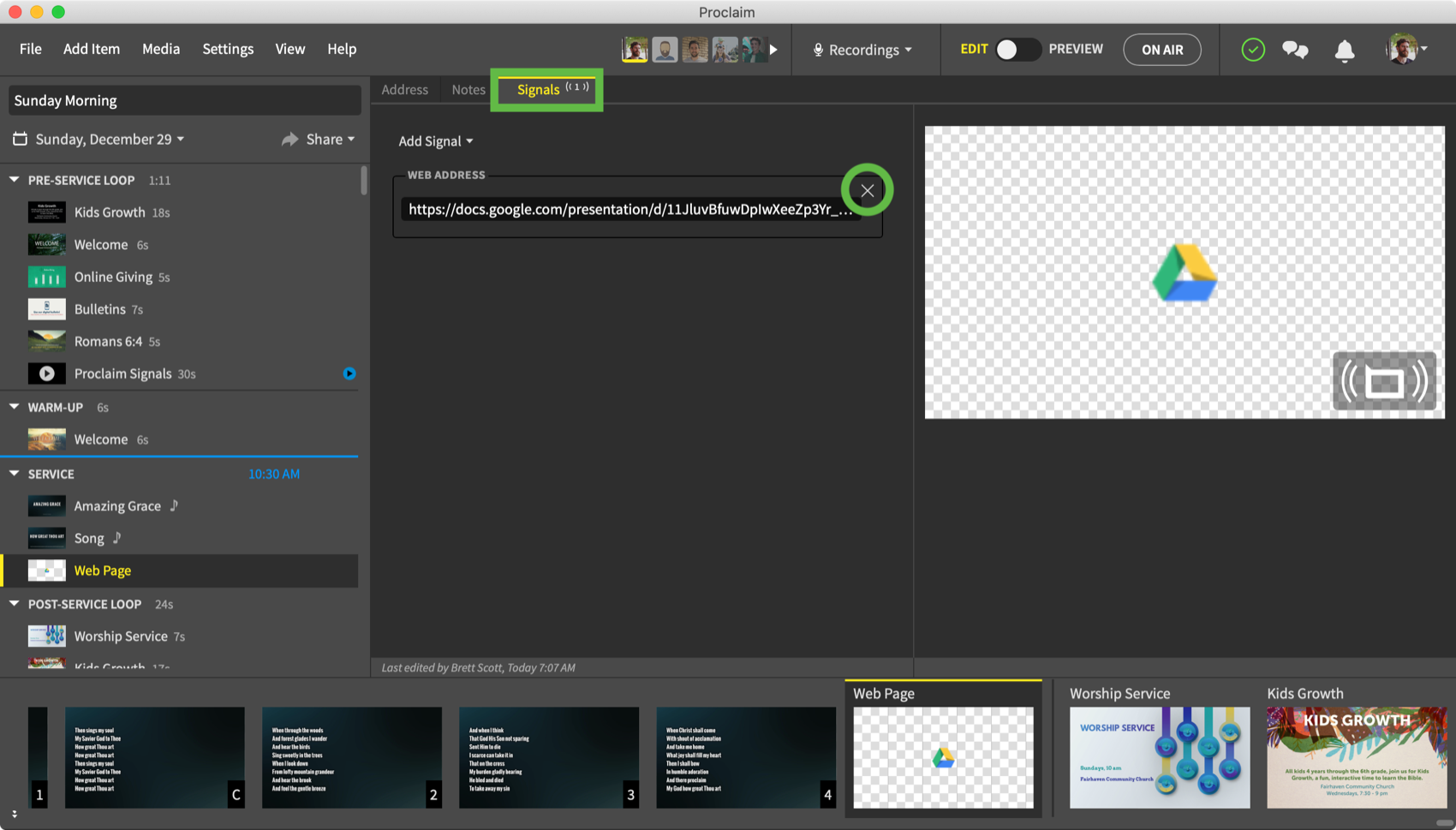Screen dimensions: 1456x830
Task: Select the Amazing Grace service item
Action: [117, 506]
